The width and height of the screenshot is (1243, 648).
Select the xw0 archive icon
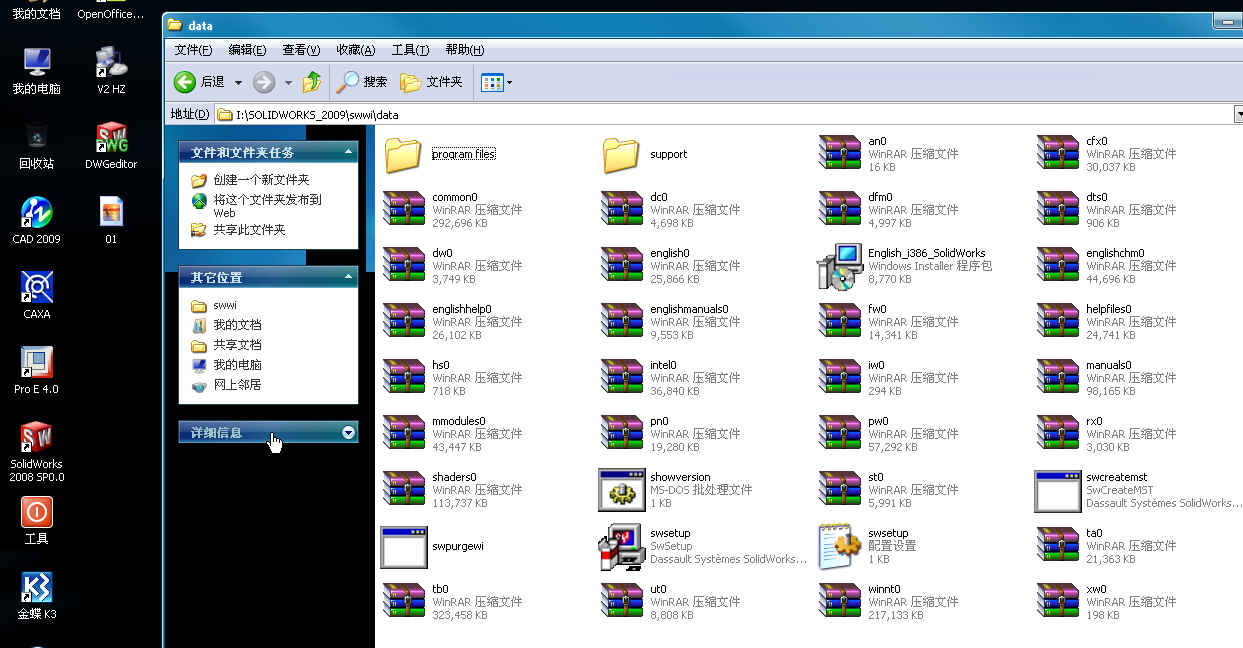click(1058, 602)
